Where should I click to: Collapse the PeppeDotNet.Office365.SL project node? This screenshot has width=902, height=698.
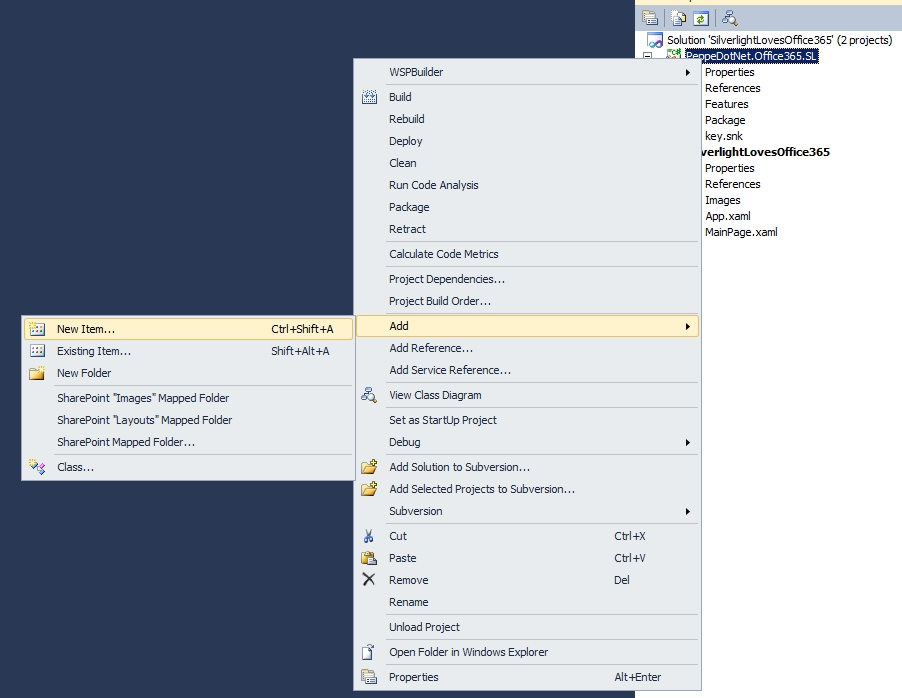(648, 56)
